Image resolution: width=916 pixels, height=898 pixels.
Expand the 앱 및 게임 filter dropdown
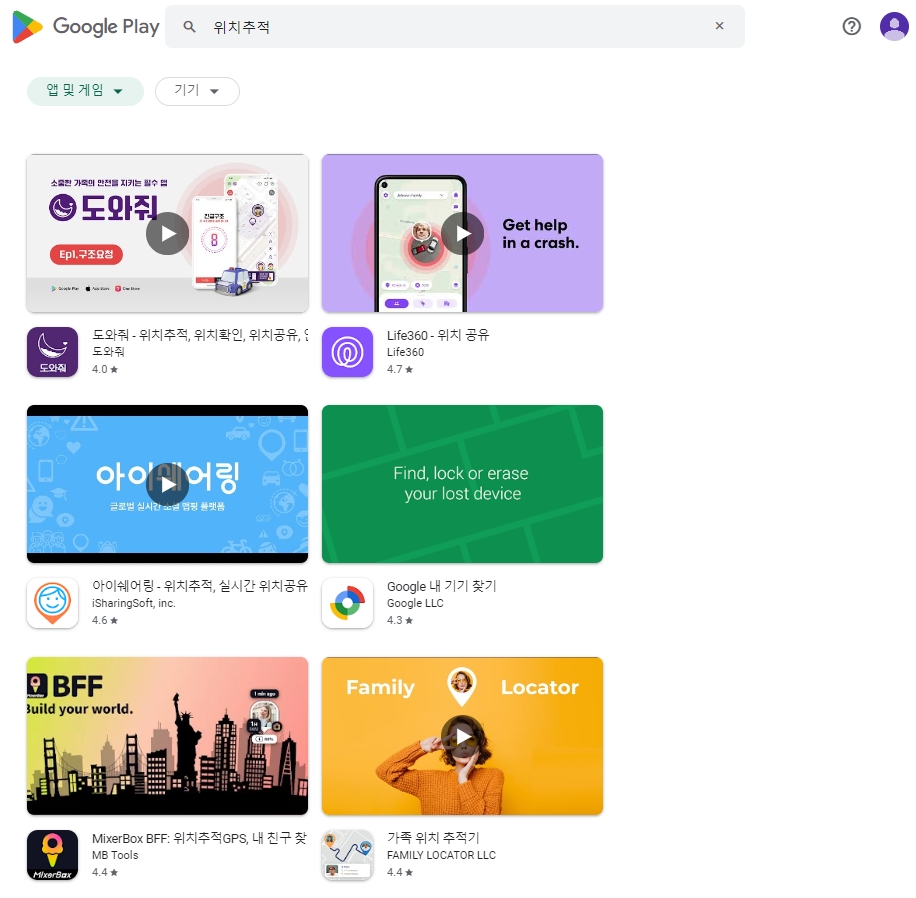point(85,91)
